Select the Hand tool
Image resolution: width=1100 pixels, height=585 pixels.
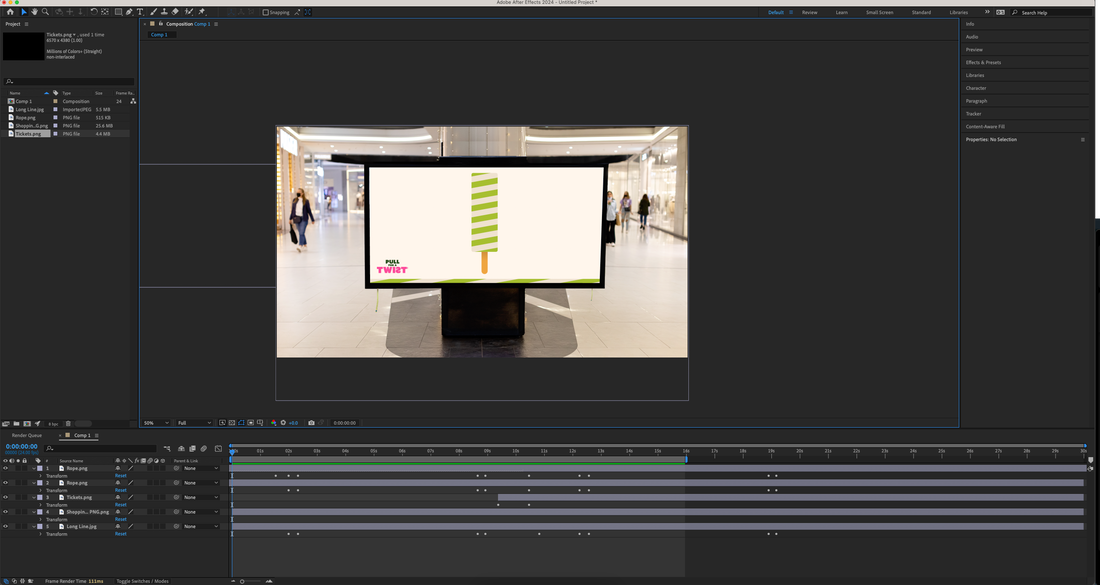34,12
